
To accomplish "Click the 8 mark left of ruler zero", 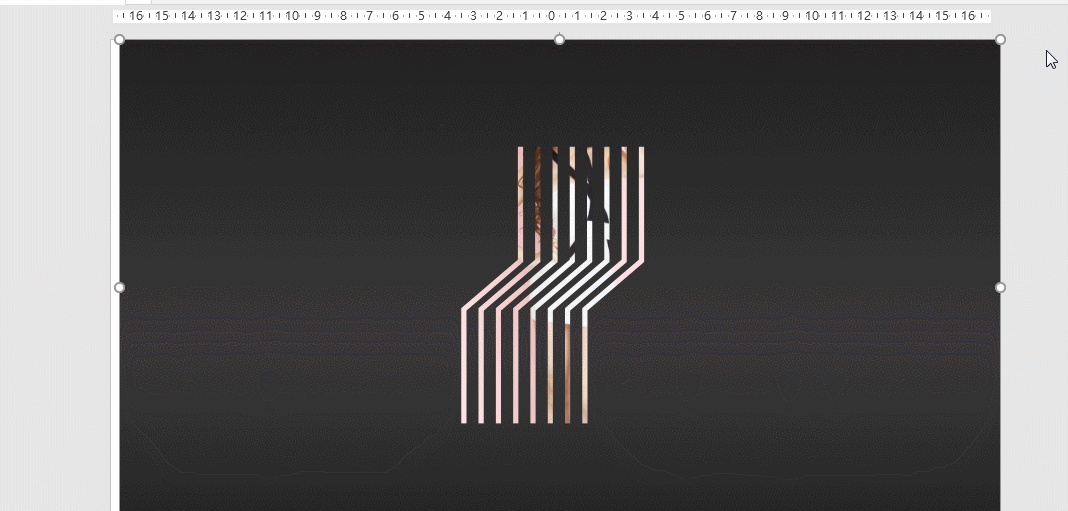I will tap(343, 16).
